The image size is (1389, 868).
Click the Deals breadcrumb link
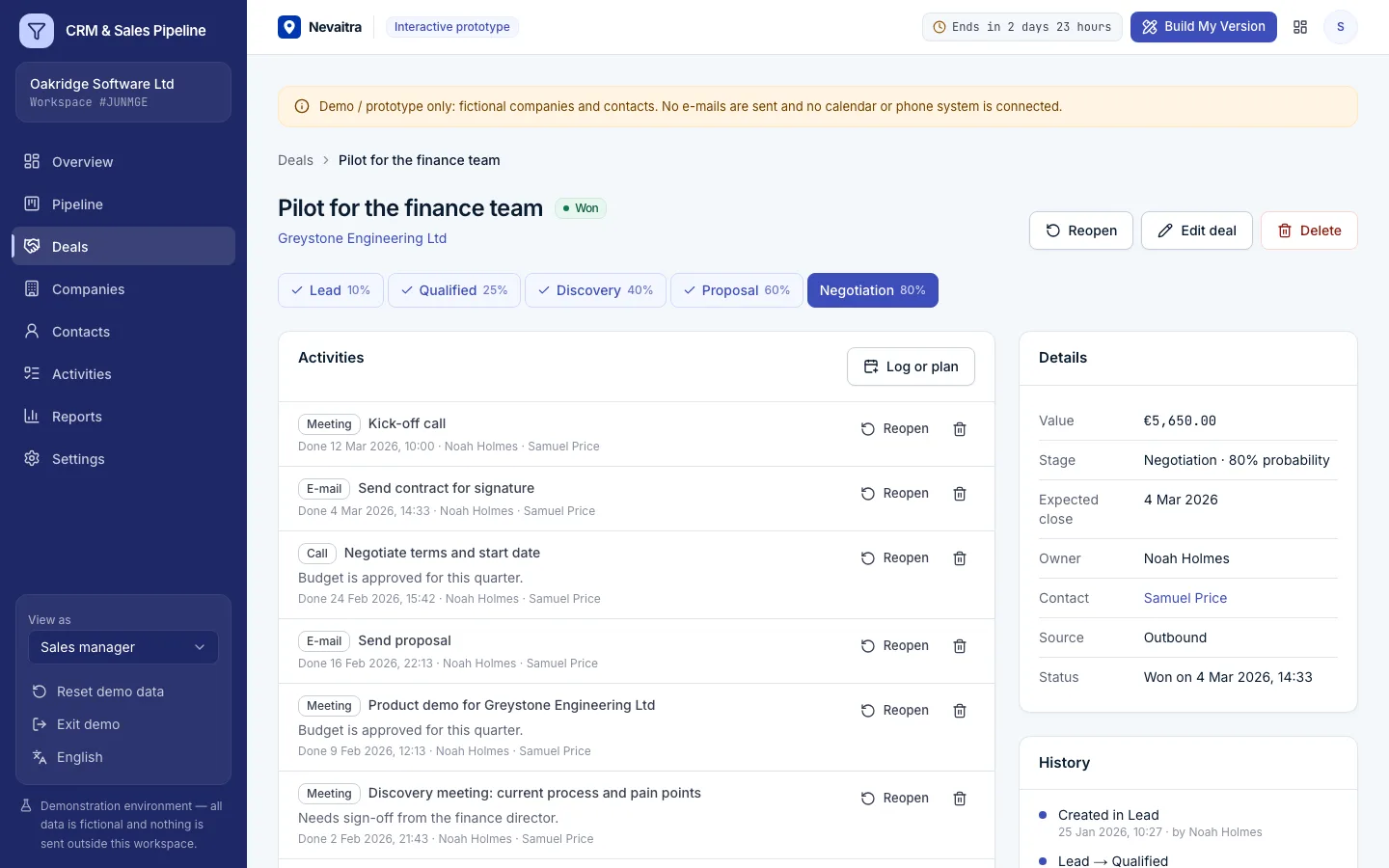click(295, 160)
